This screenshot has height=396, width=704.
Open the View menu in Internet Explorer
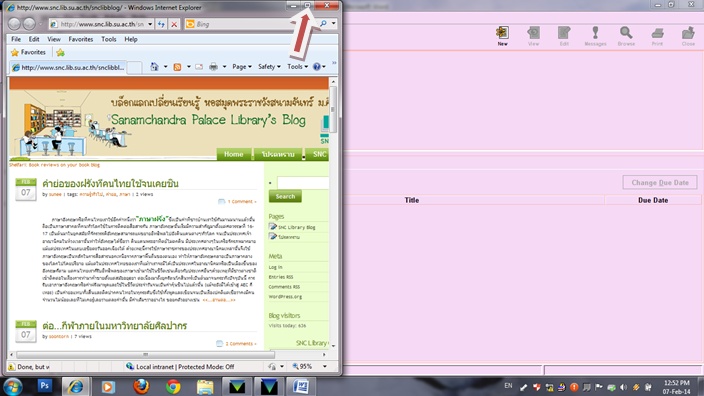[54, 39]
